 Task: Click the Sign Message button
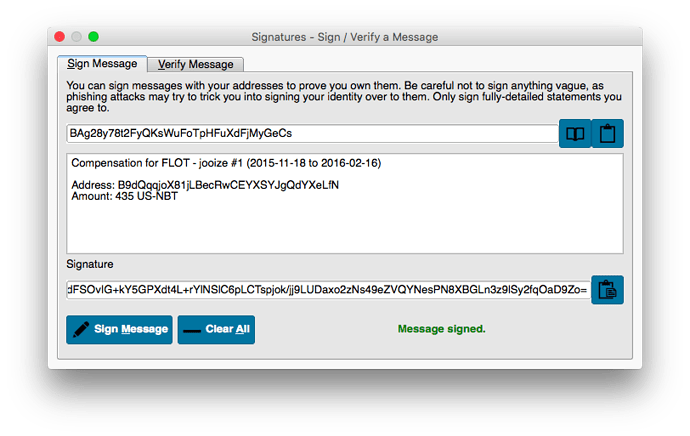click(x=119, y=330)
